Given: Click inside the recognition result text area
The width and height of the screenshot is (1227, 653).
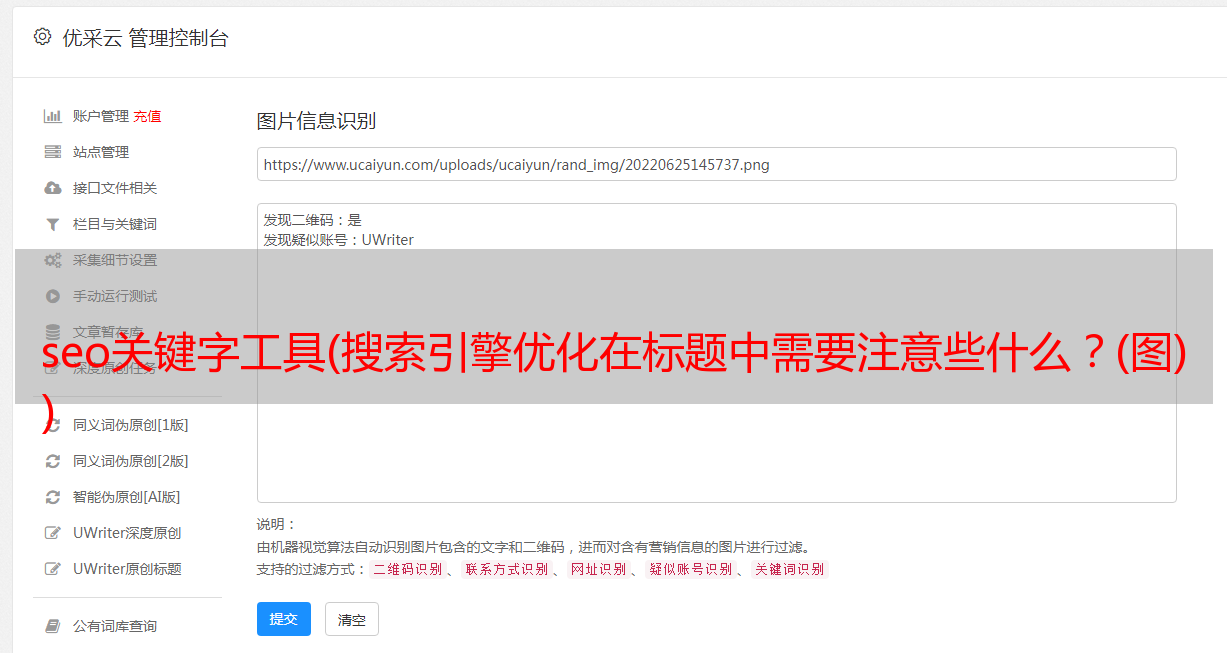Looking at the screenshot, I should tap(716, 352).
